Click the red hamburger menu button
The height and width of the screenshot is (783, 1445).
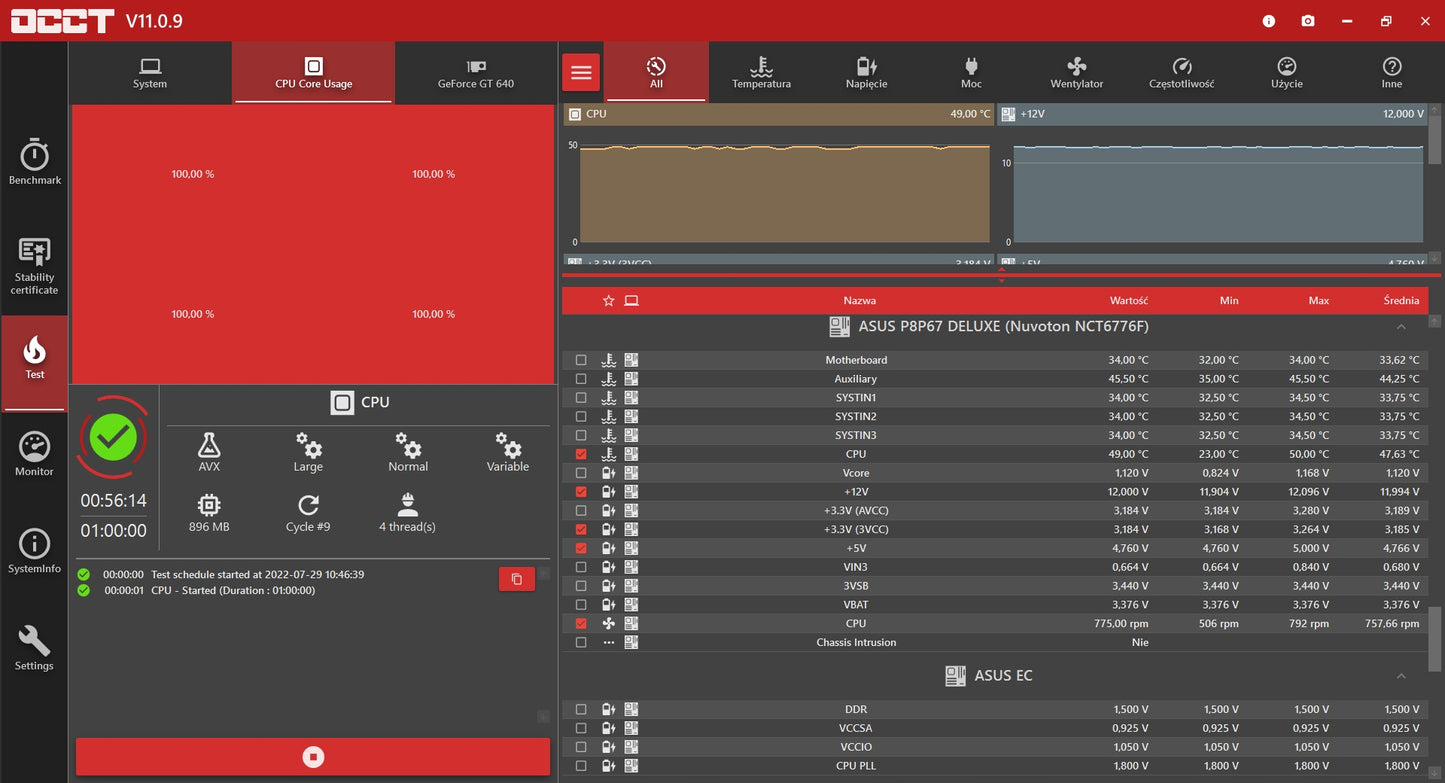581,72
